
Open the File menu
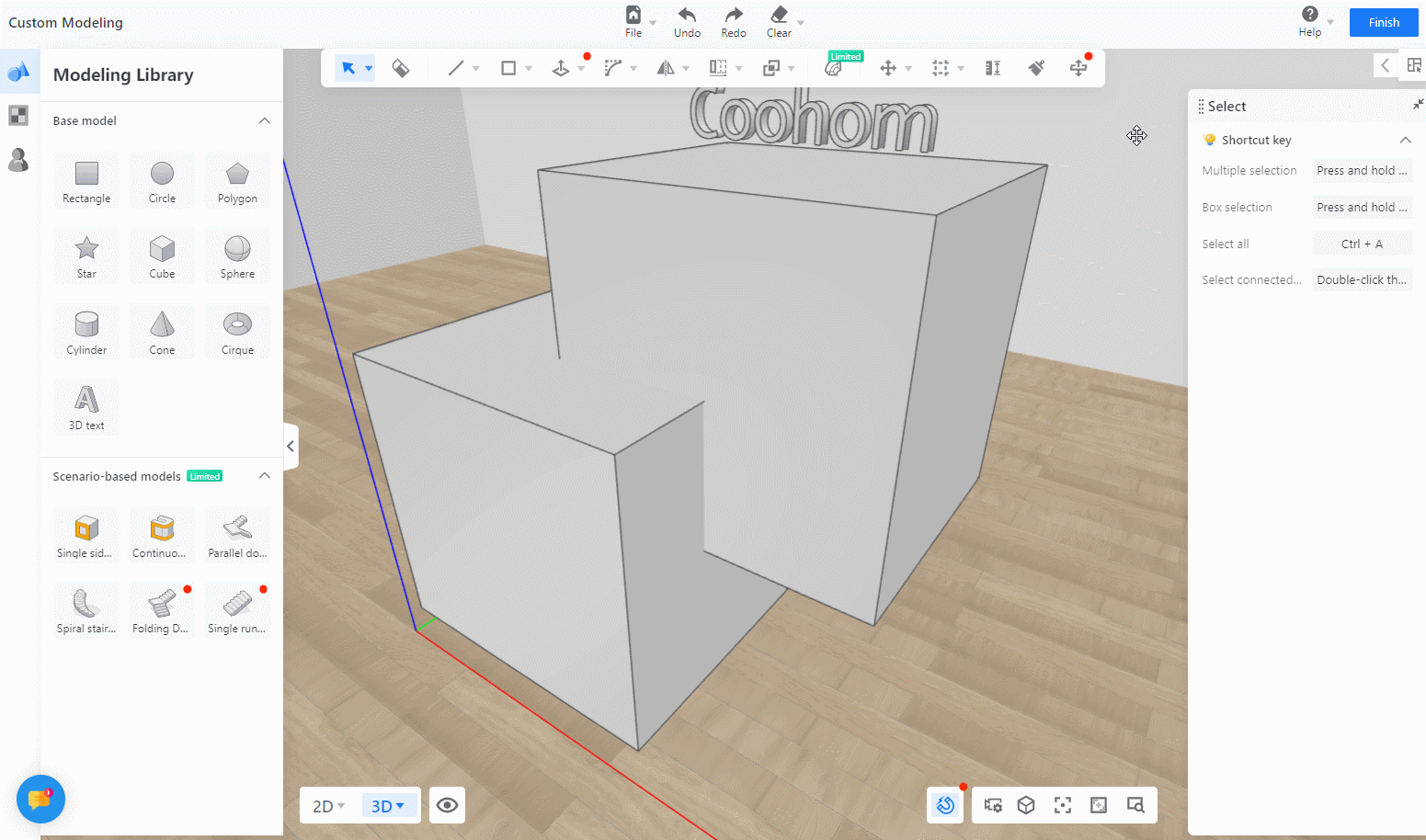[633, 21]
